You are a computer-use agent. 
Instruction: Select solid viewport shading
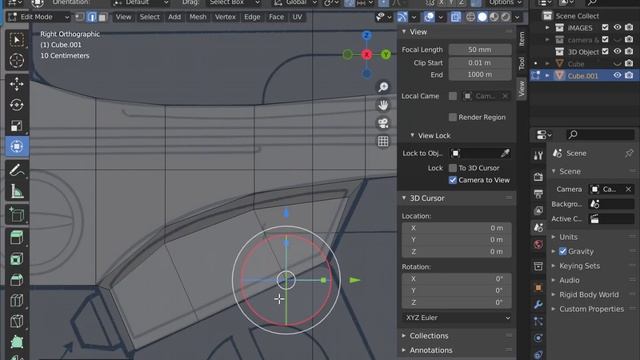482,17
